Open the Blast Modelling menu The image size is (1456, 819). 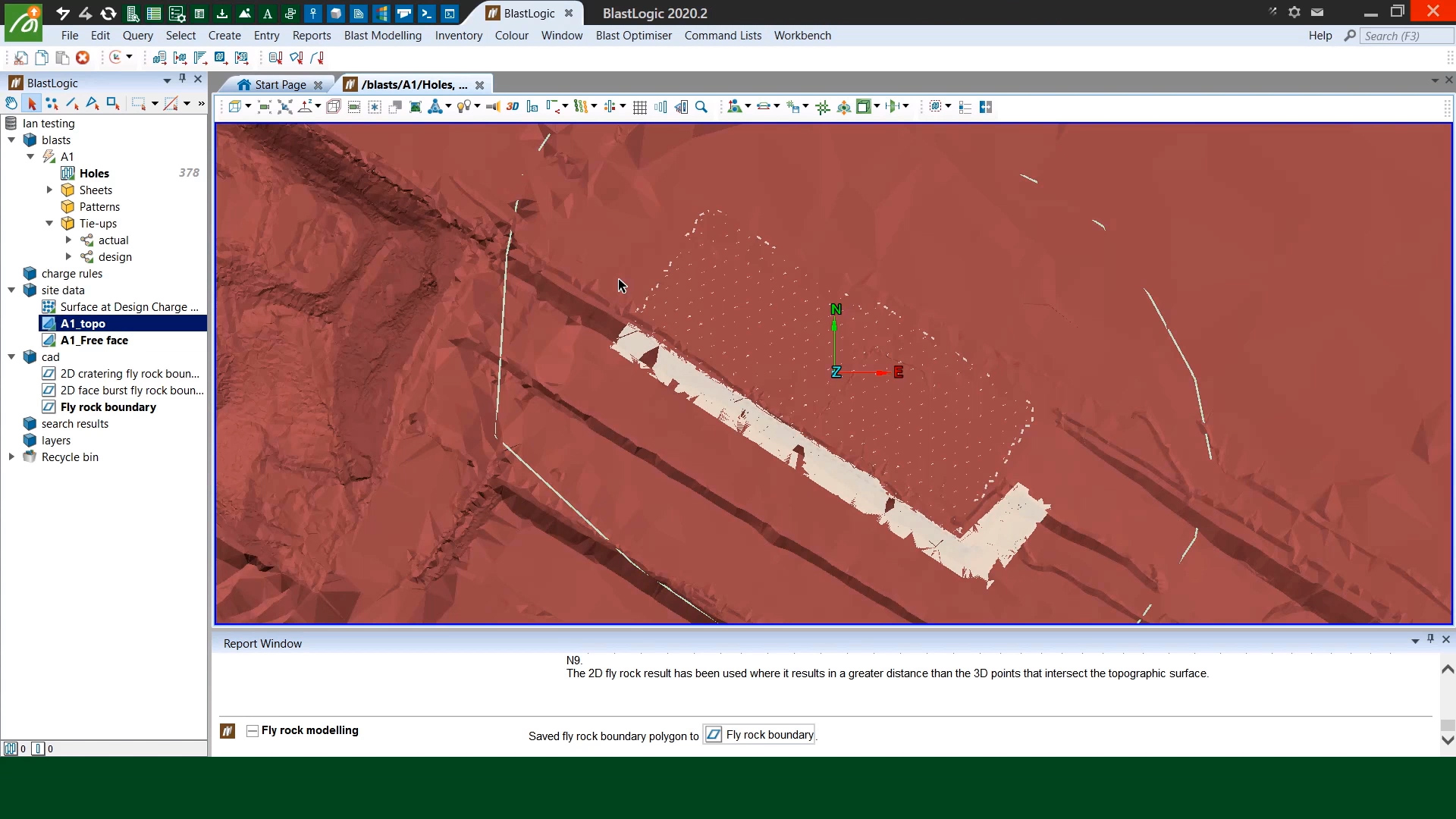pyautogui.click(x=382, y=36)
